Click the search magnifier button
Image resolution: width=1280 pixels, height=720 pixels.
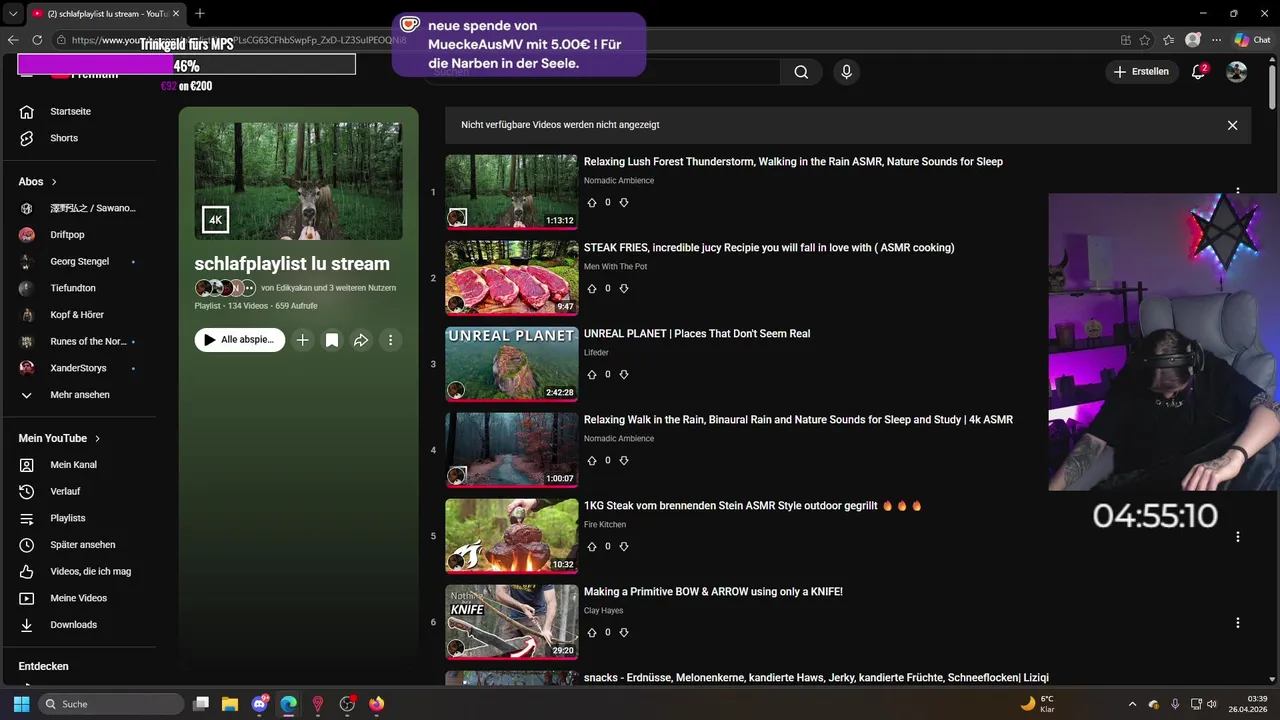[x=801, y=72]
